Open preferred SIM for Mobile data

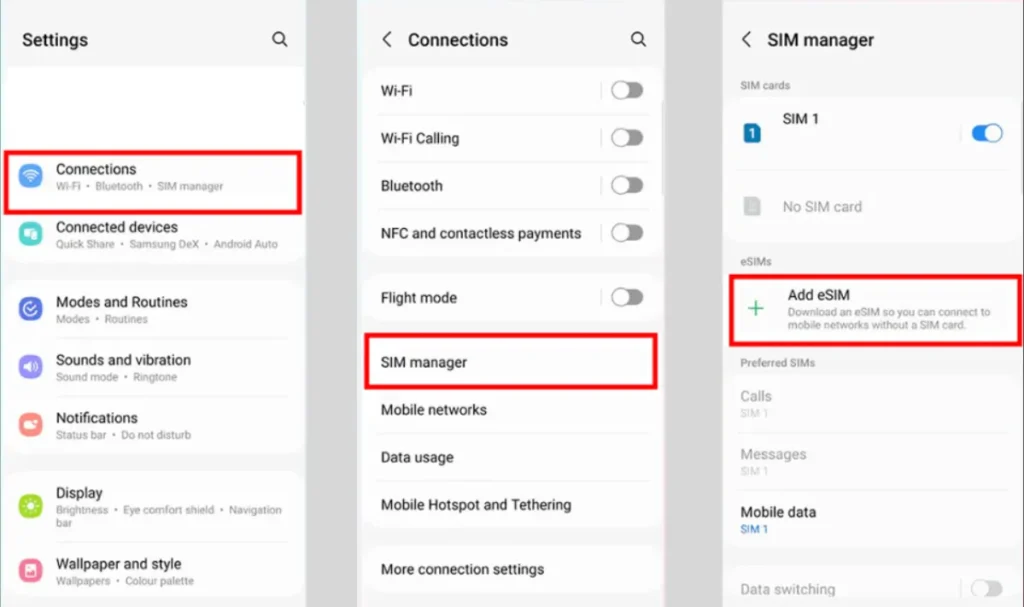click(x=873, y=519)
